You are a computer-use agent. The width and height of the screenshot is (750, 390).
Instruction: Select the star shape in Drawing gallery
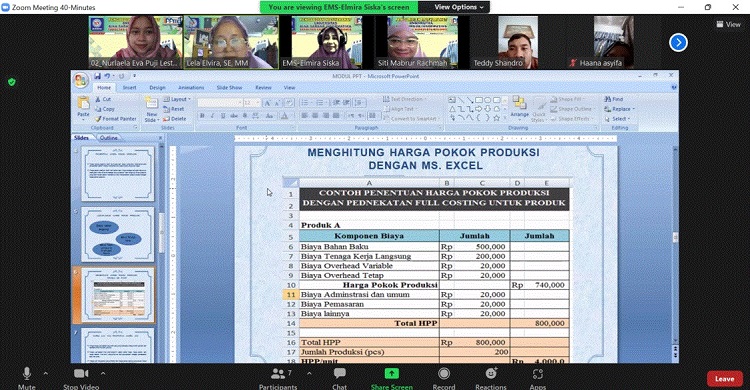click(496, 118)
